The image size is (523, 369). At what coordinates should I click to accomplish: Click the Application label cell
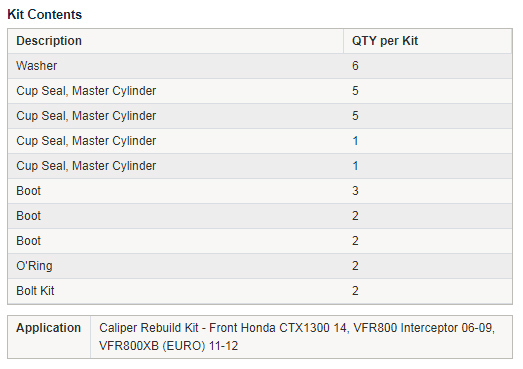click(x=49, y=337)
